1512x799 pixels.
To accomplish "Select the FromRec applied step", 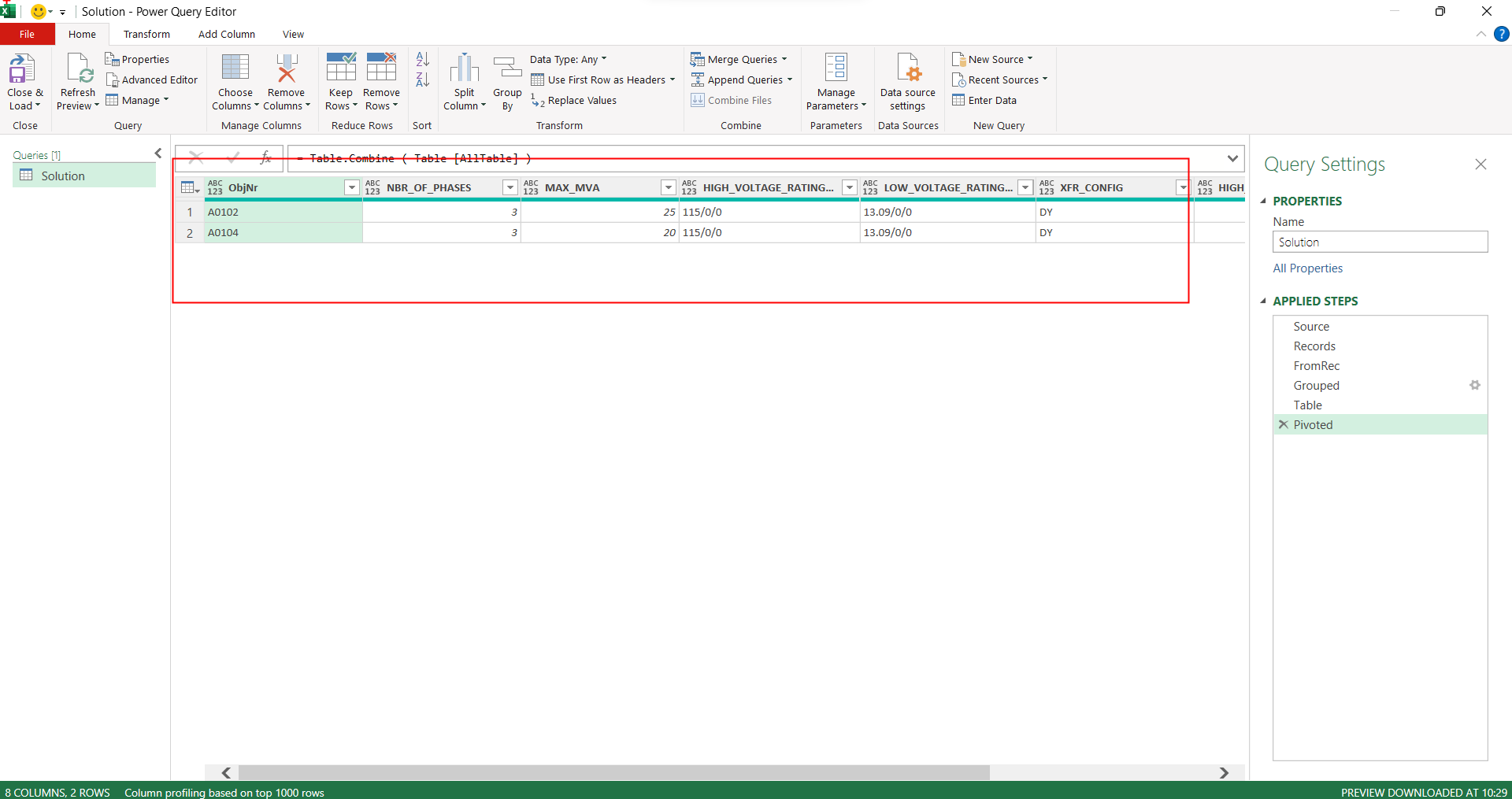I will point(1380,365).
